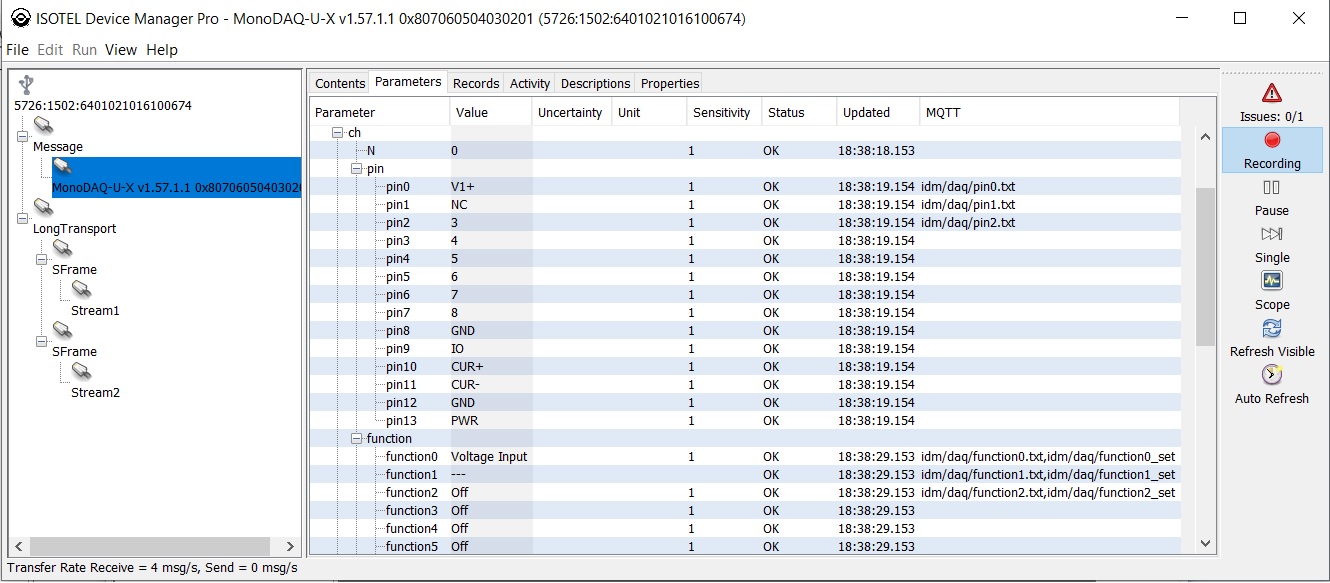Click the device tree horizontal scrollbar thumb
The width and height of the screenshot is (1330, 583).
click(x=149, y=546)
